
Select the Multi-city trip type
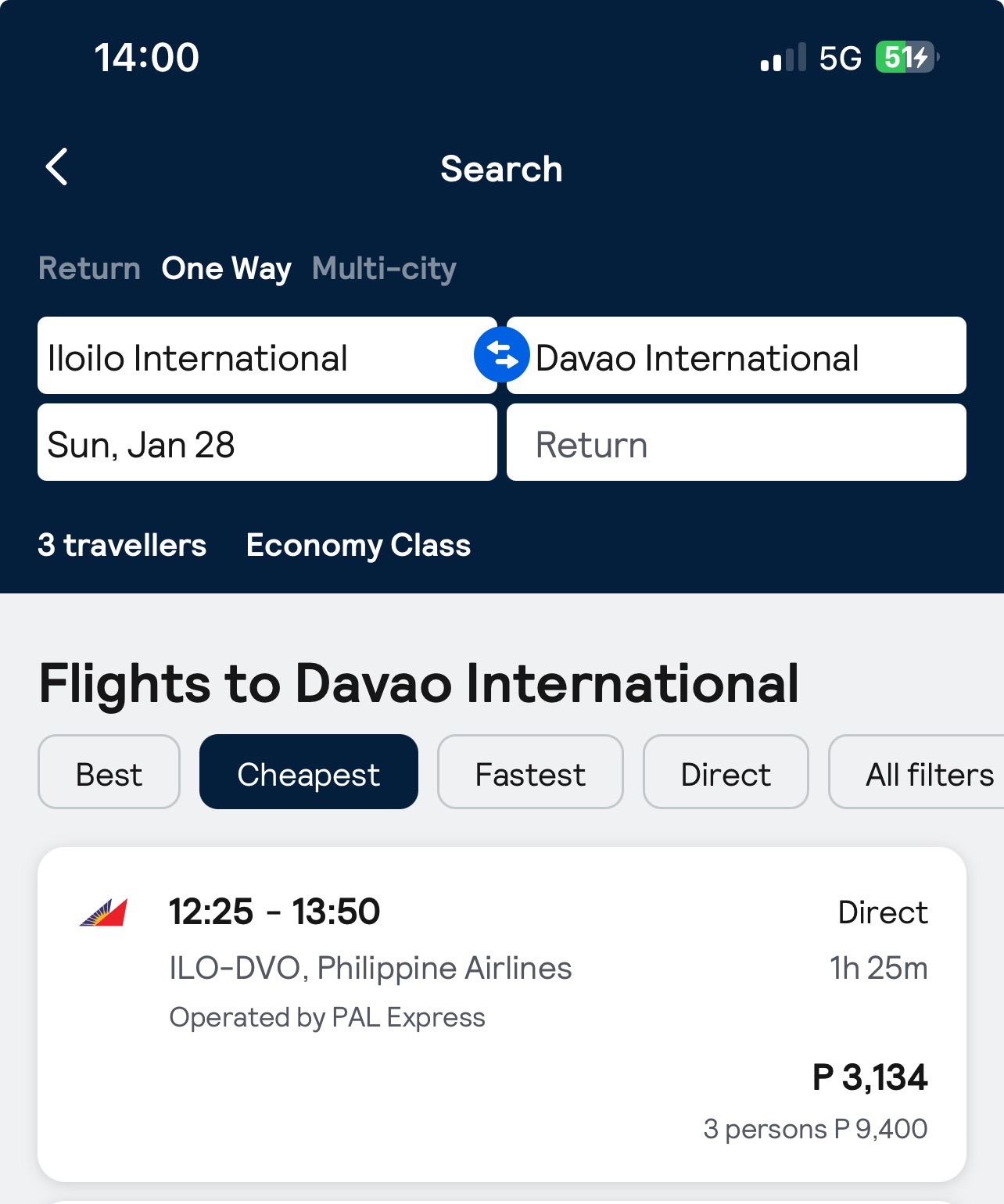[x=384, y=268]
